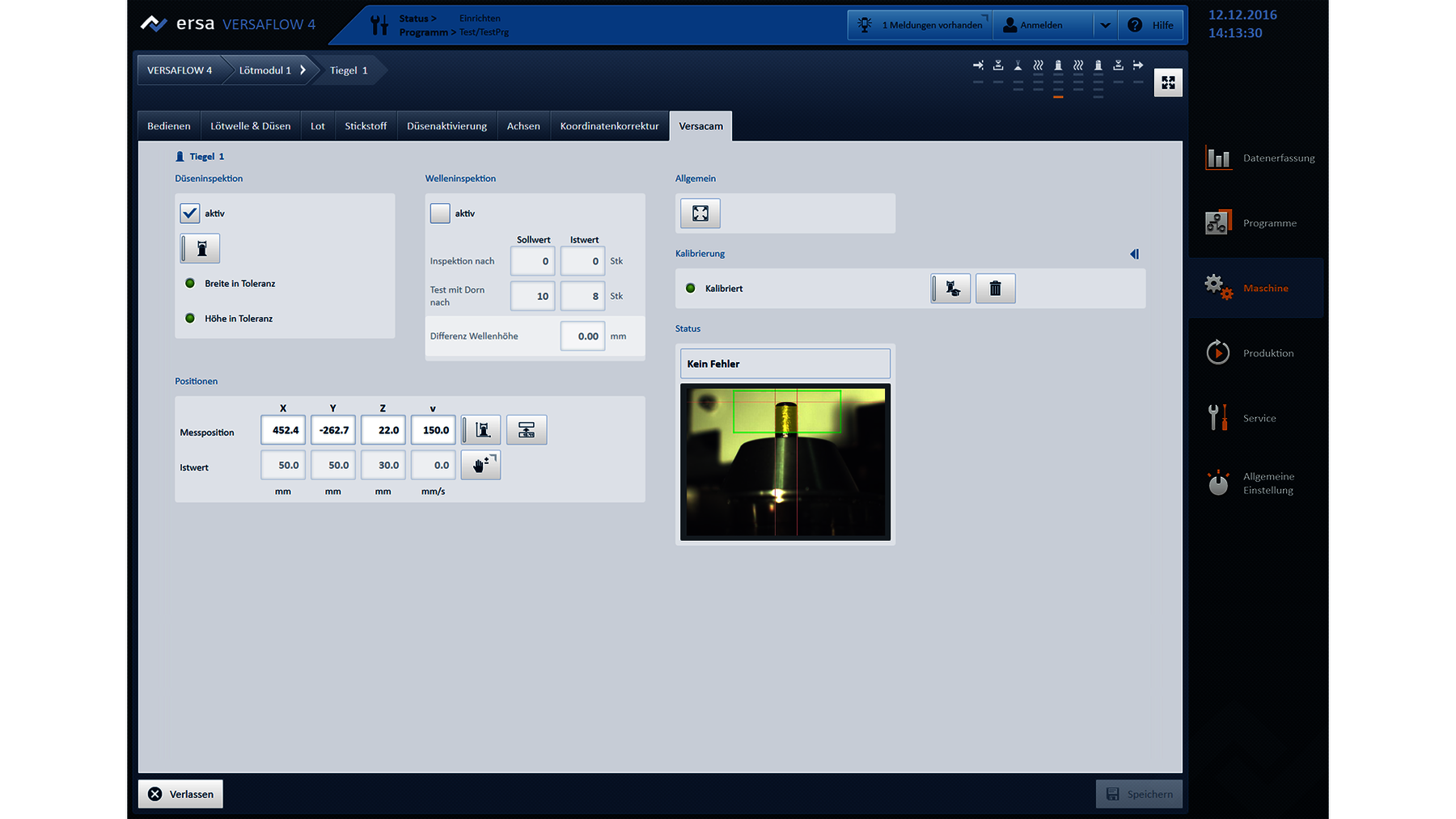This screenshot has width=1456, height=819.
Task: Click the Speichern button
Action: coord(1139,794)
